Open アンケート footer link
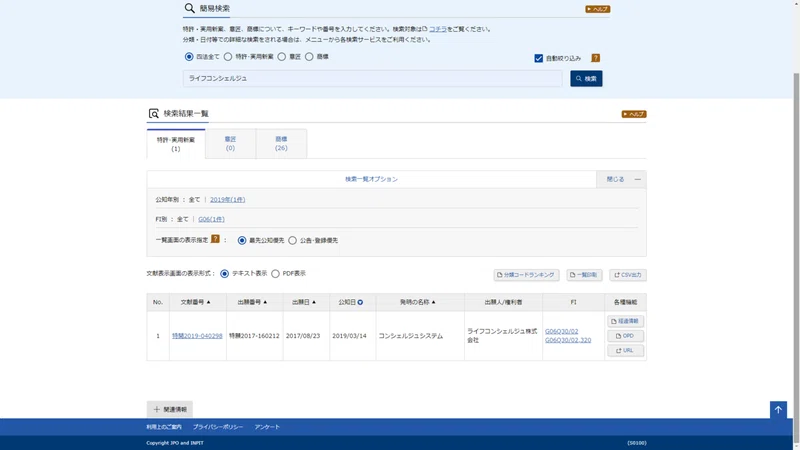The width and height of the screenshot is (800, 450). click(x=267, y=427)
